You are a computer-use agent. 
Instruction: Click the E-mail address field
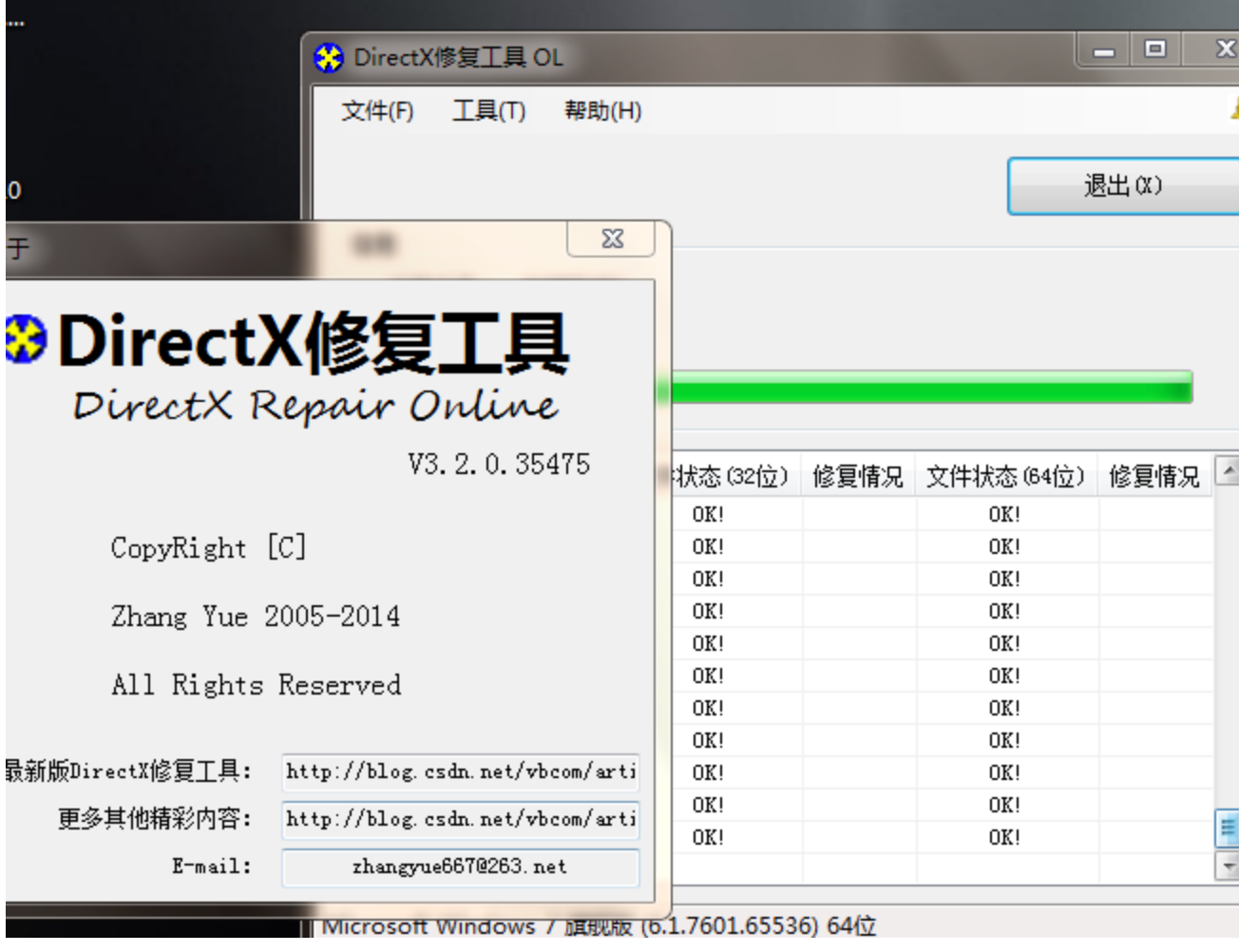coord(461,866)
